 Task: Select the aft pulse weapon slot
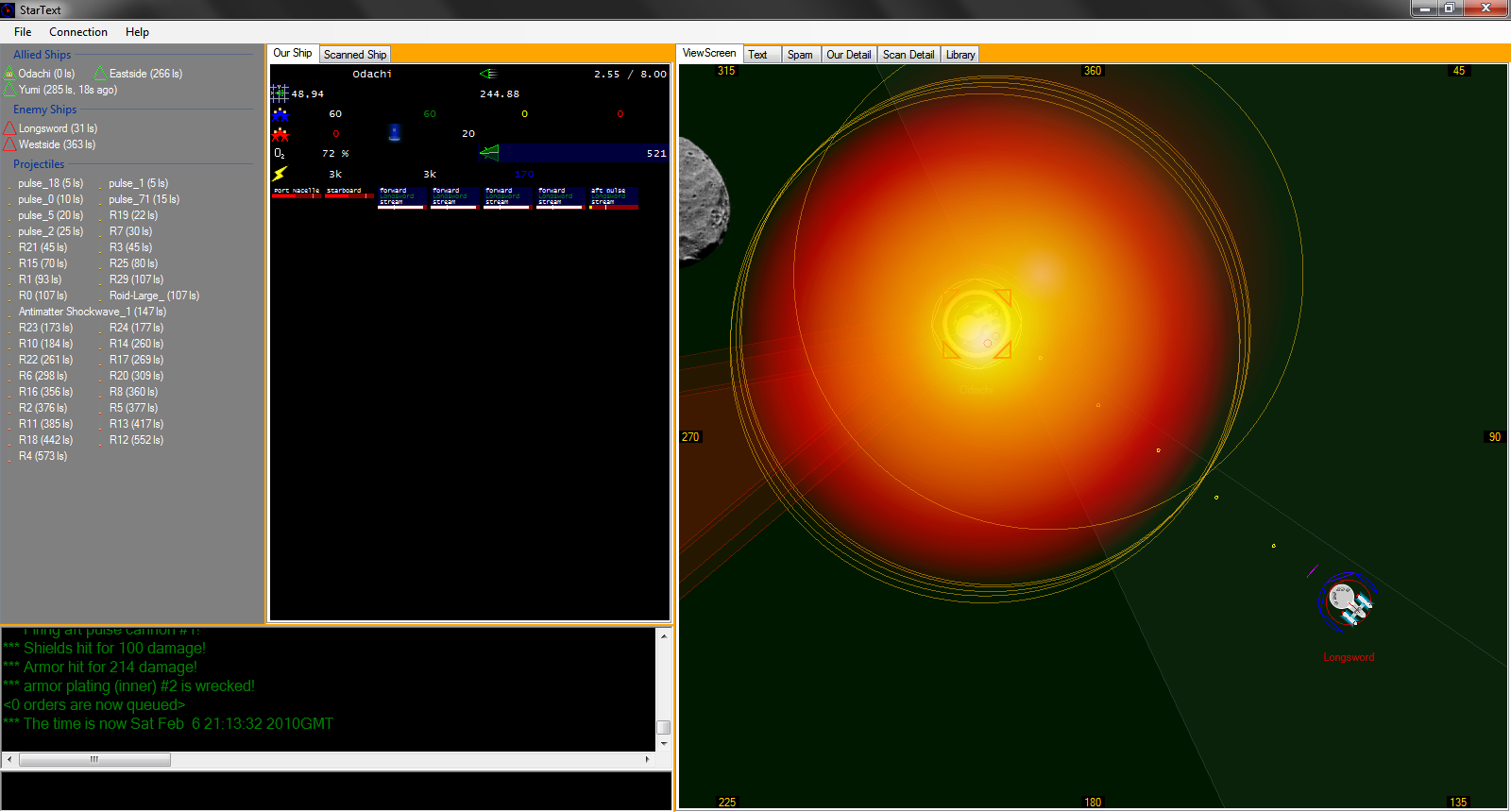tap(613, 196)
